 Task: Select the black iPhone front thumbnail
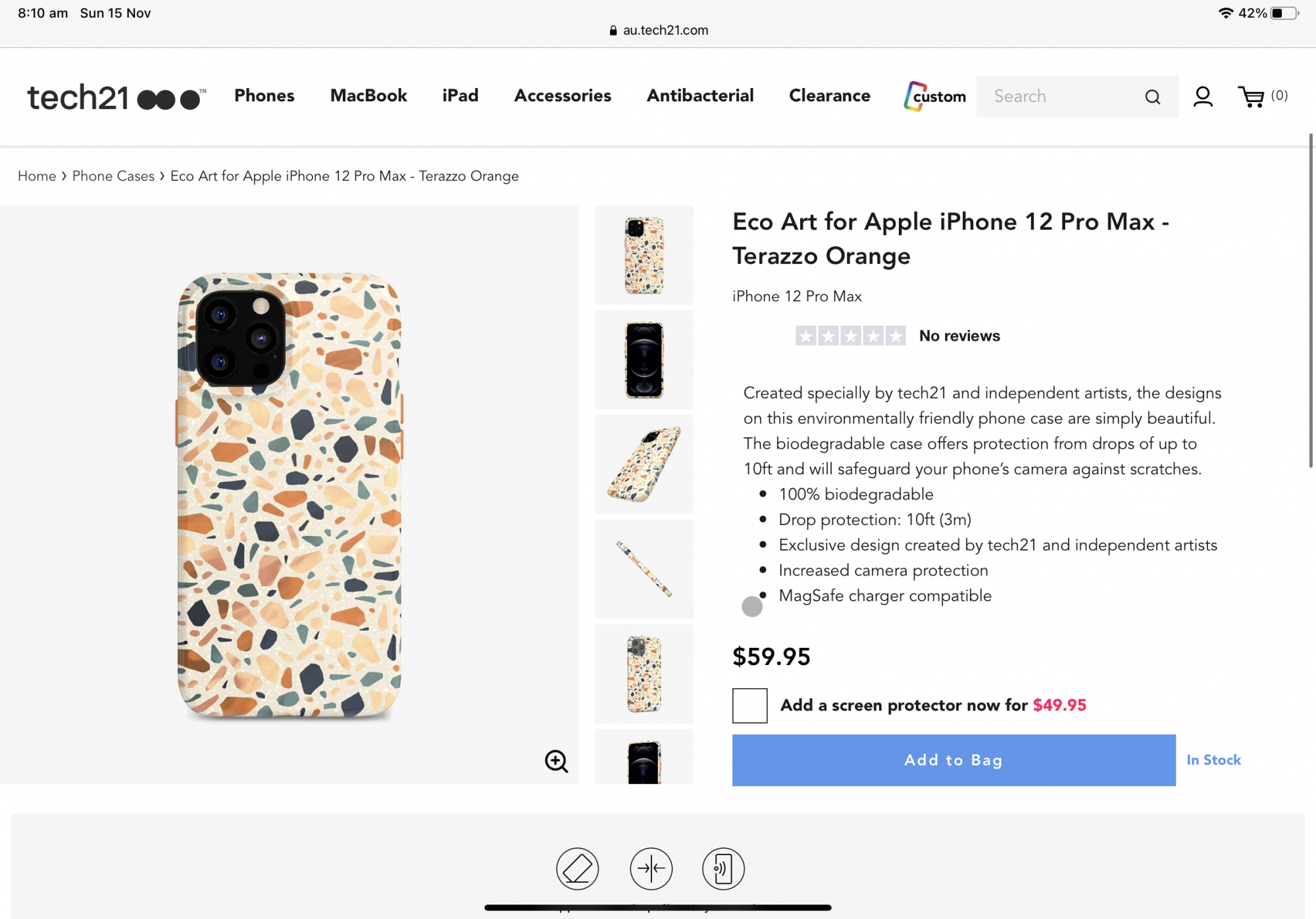644,360
